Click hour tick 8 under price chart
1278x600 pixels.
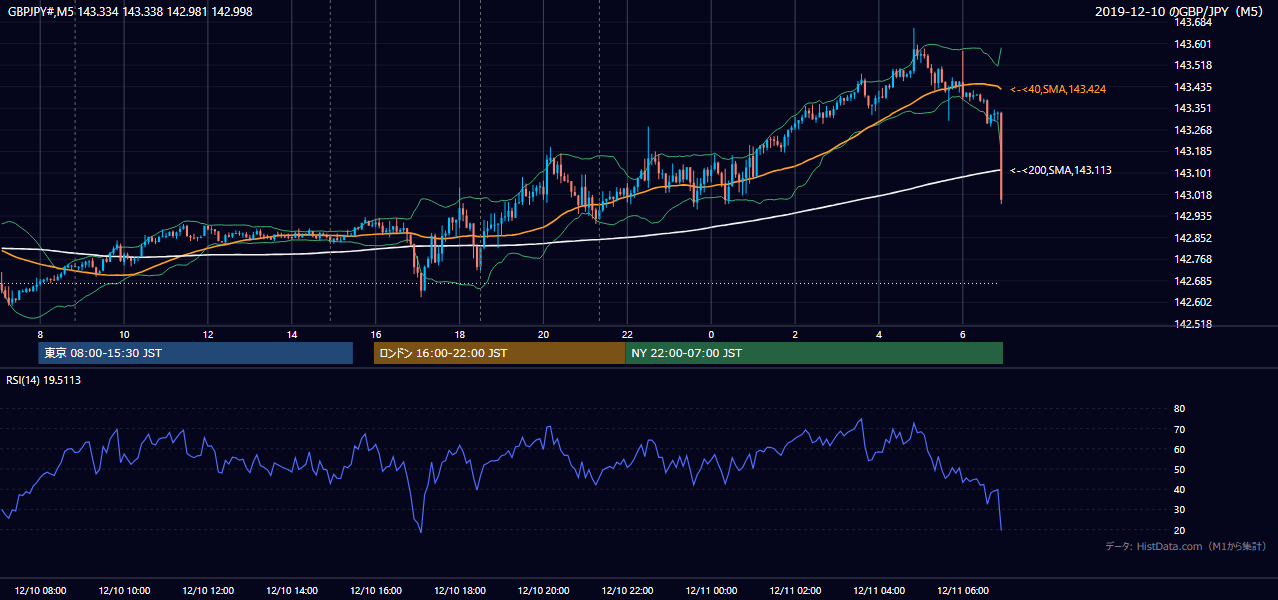pyautogui.click(x=40, y=334)
